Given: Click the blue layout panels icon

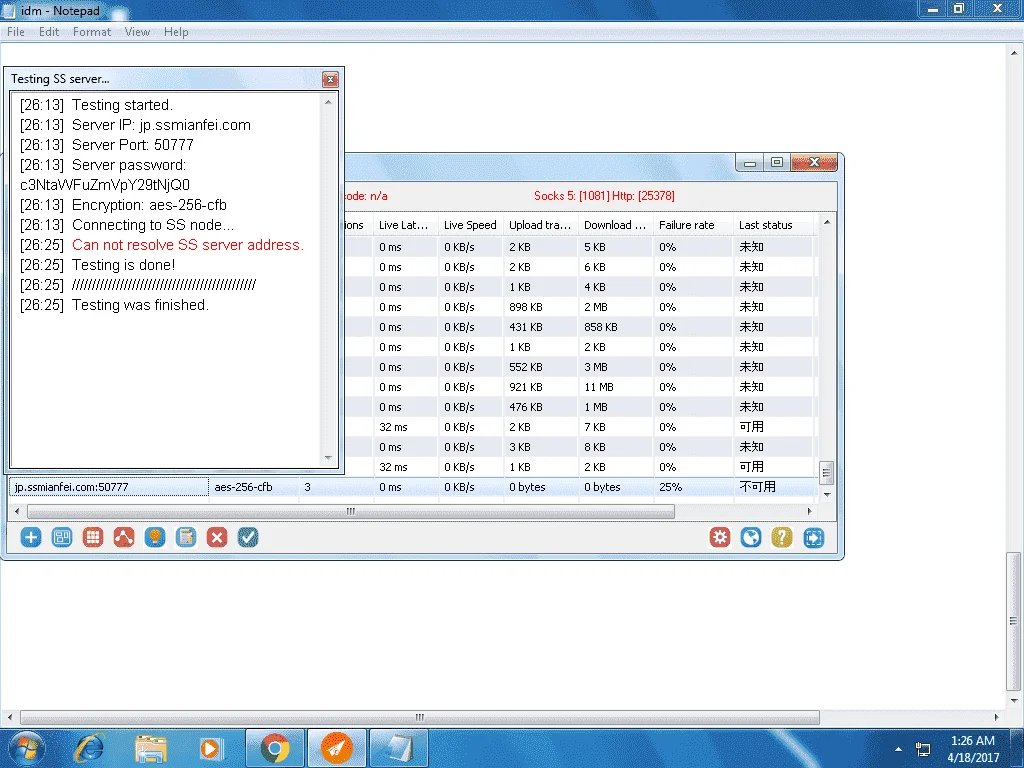Looking at the screenshot, I should click(62, 537).
